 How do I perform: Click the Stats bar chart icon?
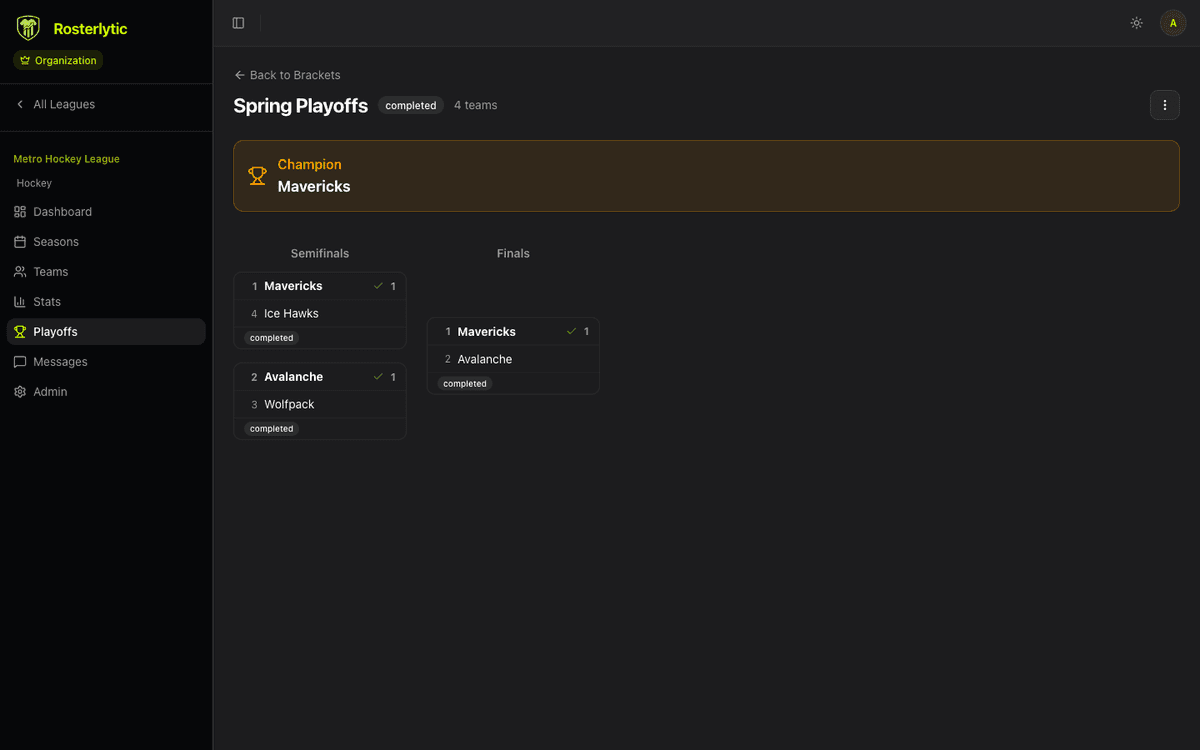(20, 302)
